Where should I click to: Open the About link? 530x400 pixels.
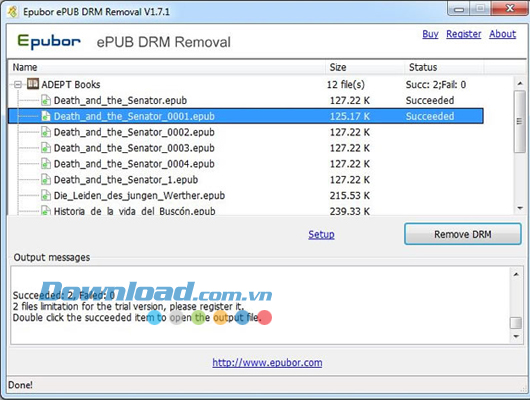point(503,34)
